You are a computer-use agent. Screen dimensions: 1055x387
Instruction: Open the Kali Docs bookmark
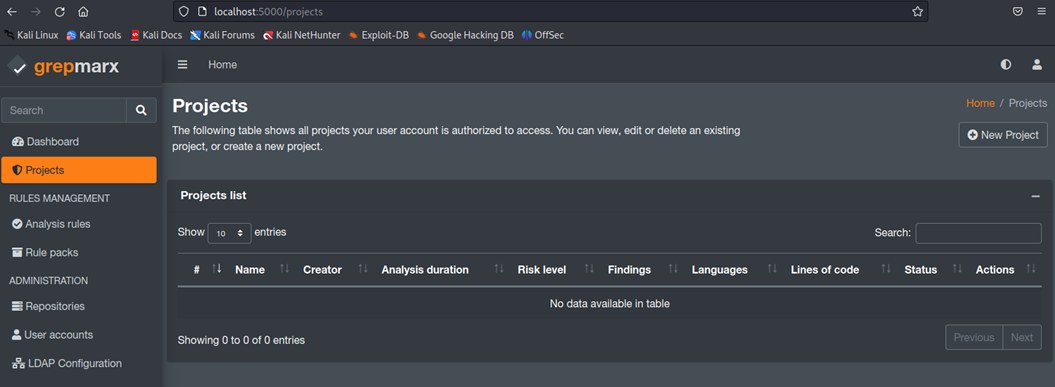coord(156,35)
